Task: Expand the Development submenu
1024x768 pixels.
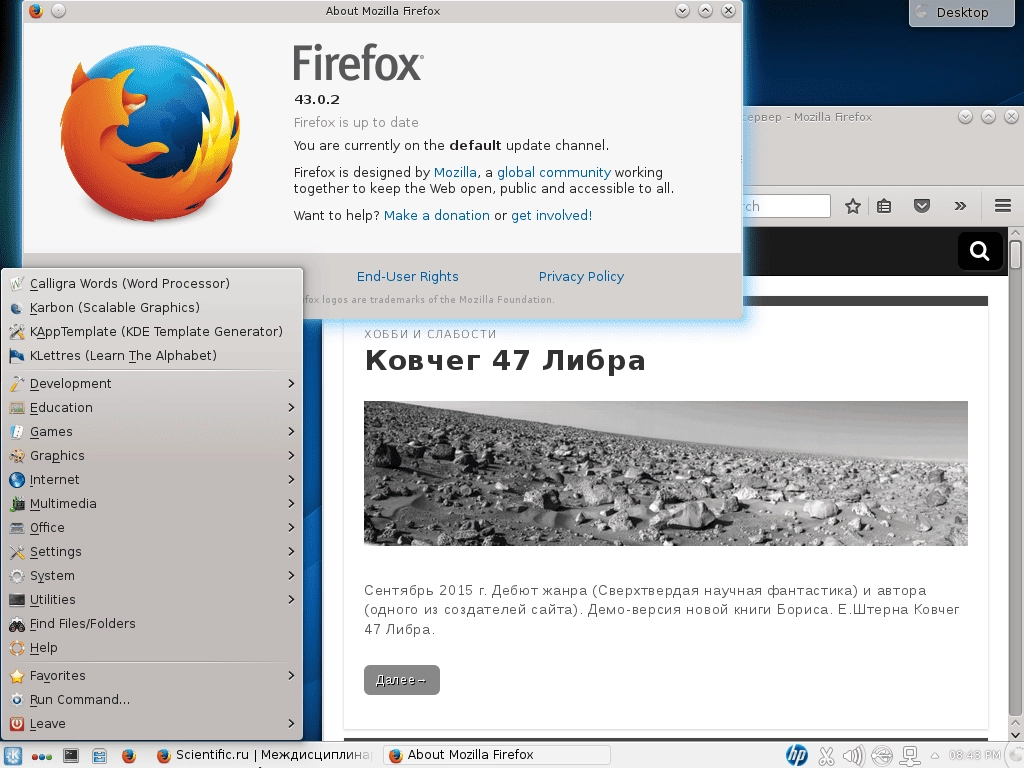Action: tap(152, 383)
